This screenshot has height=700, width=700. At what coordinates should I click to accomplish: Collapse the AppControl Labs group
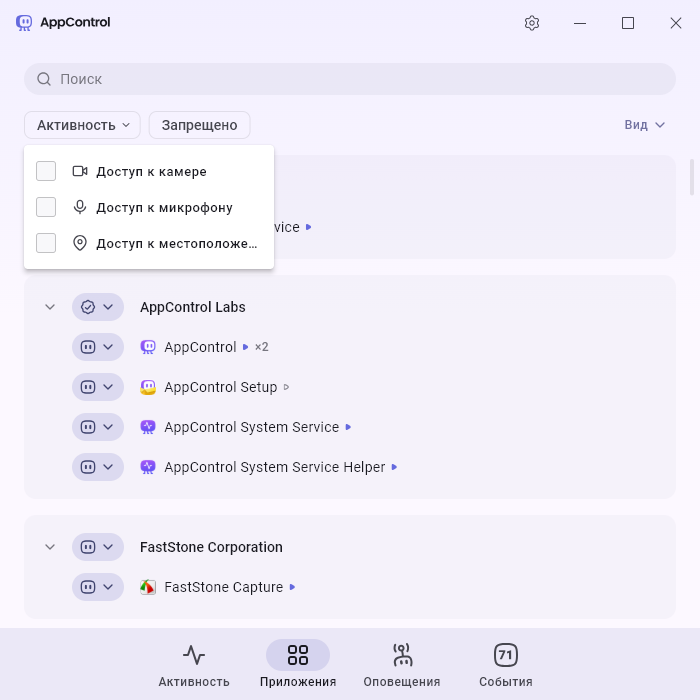coord(50,307)
